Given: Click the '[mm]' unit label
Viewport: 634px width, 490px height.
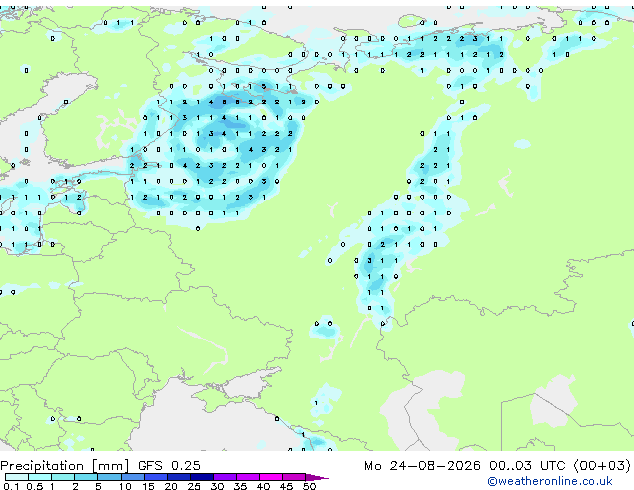Looking at the screenshot, I should (x=110, y=466).
